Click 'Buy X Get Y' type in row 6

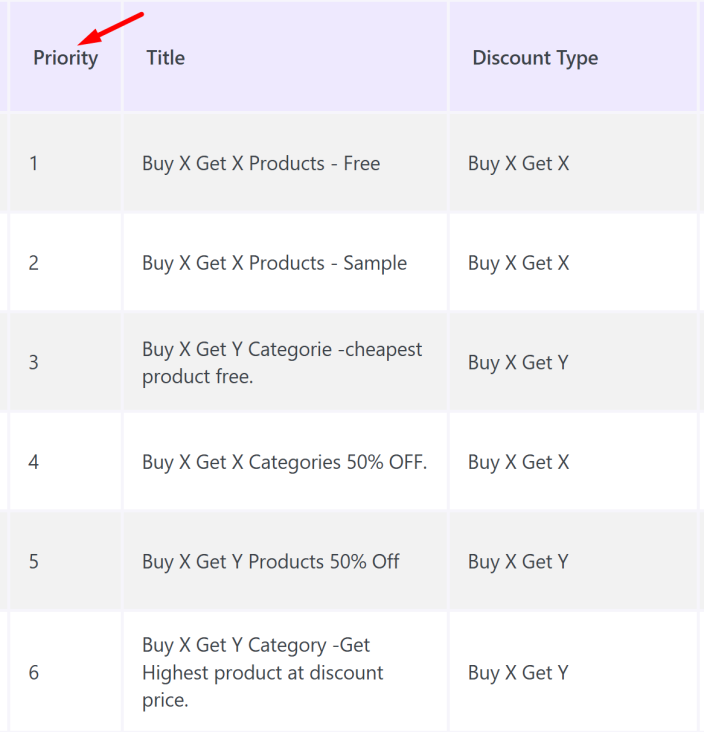[x=519, y=673]
